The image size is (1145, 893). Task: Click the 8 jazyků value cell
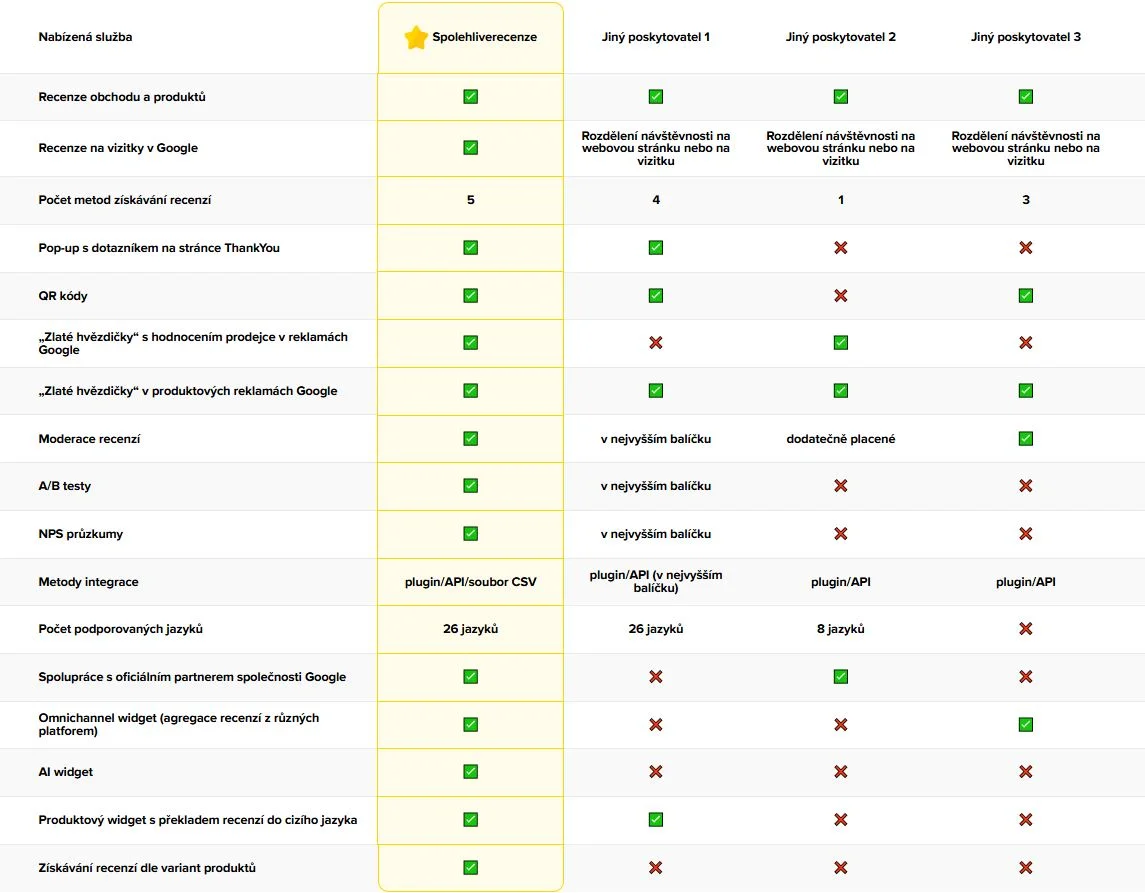841,629
